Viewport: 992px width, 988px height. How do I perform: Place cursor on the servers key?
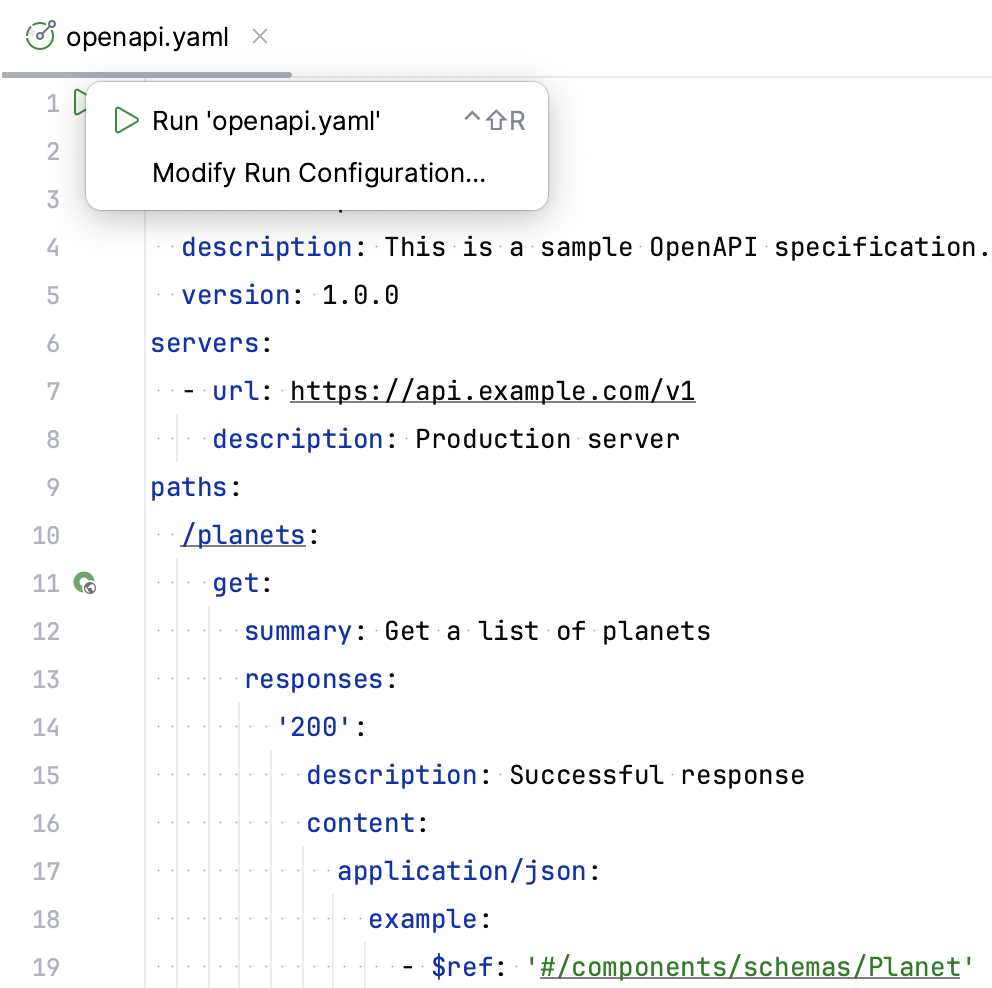click(x=205, y=343)
